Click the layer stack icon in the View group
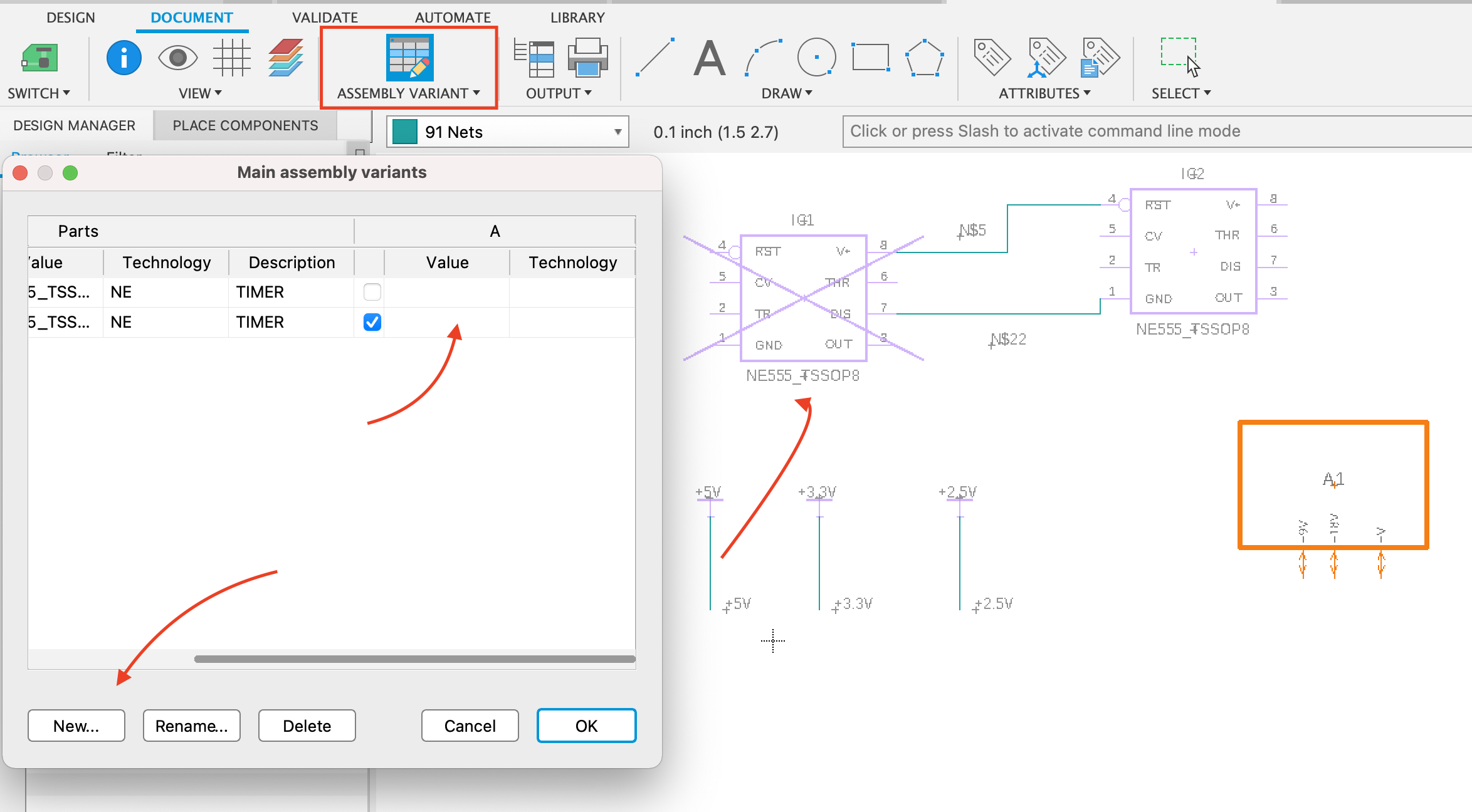The width and height of the screenshot is (1472, 812). 285,58
